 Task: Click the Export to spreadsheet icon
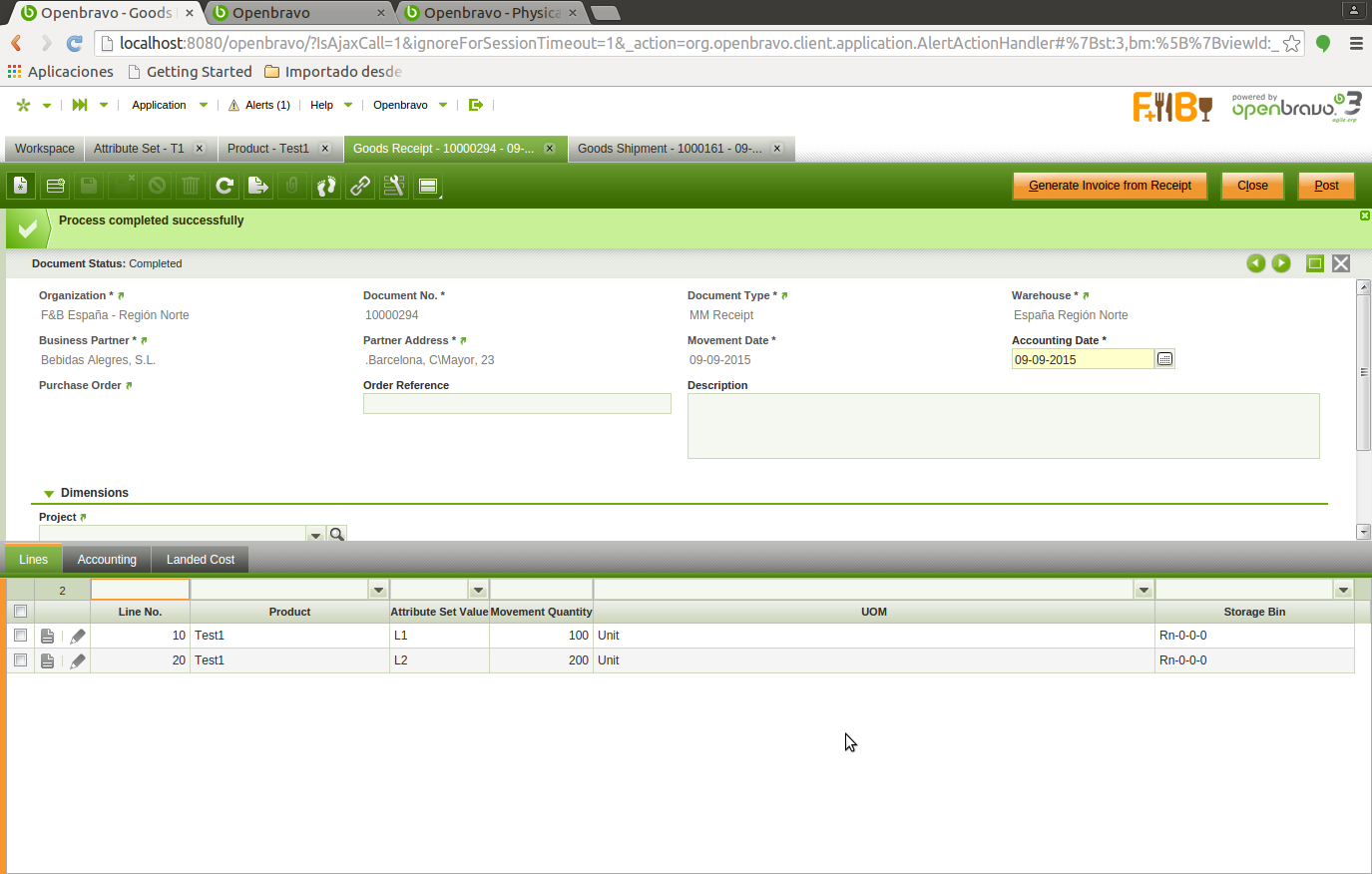(258, 186)
